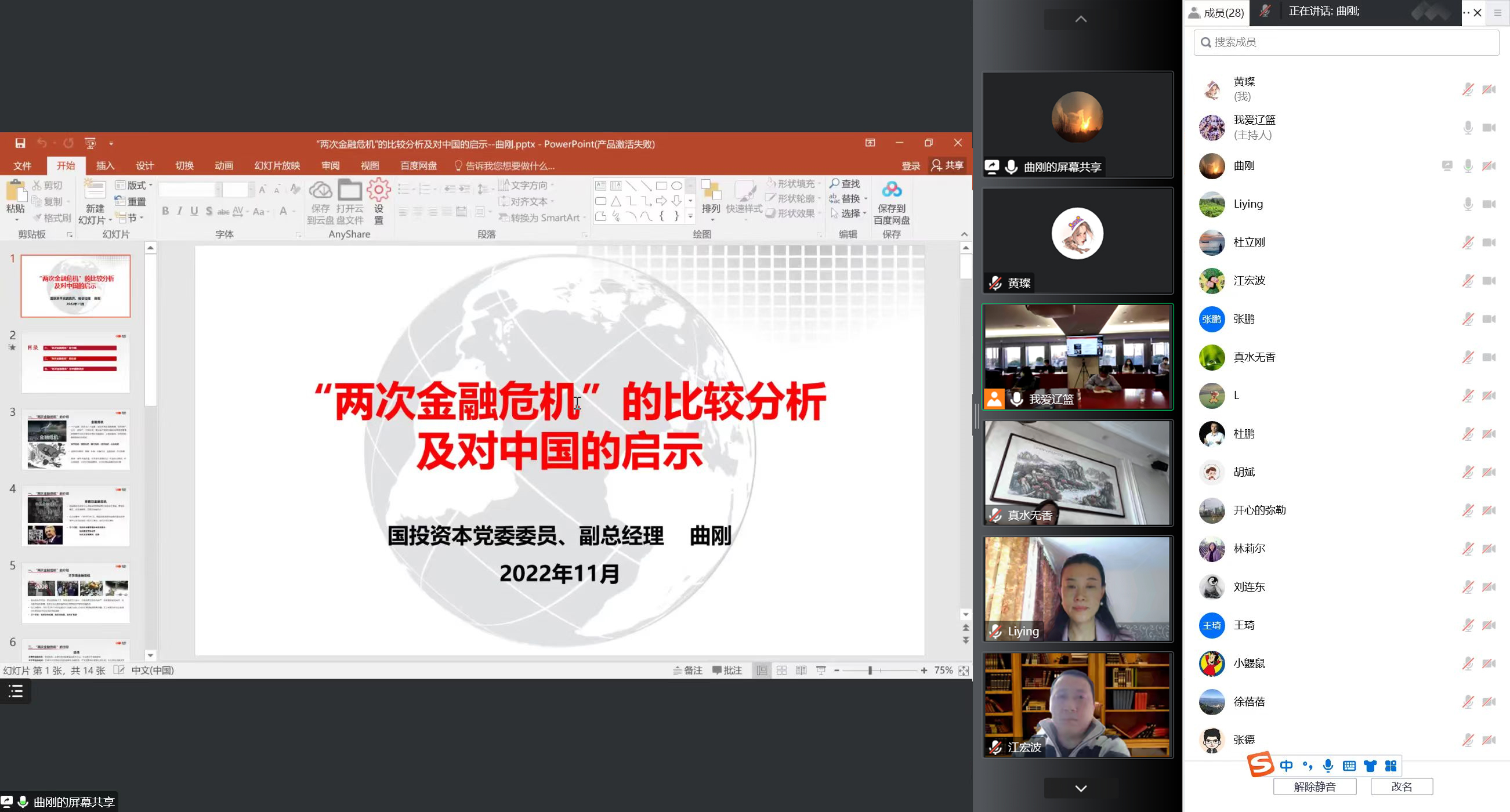Click the fit slide to window icon
The height and width of the screenshot is (812, 1510).
[964, 670]
